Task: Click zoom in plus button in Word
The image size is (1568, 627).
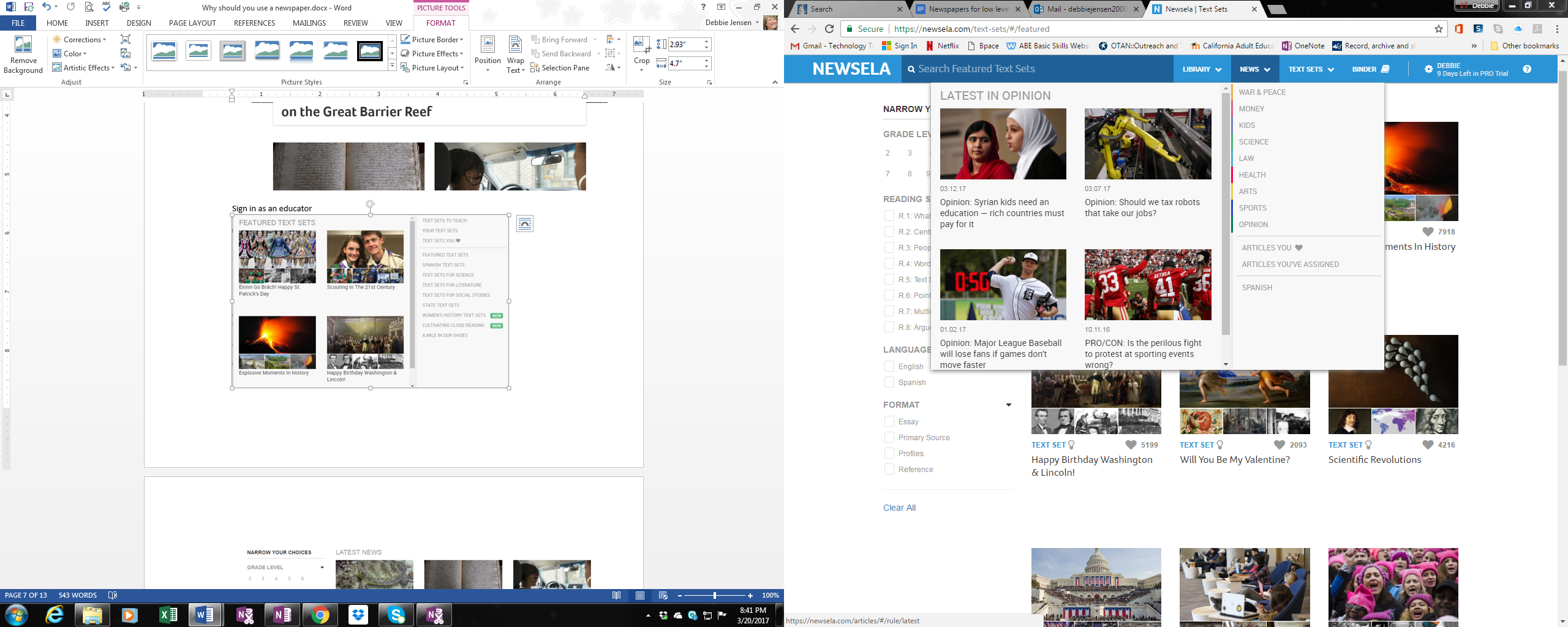Action: coord(750,595)
